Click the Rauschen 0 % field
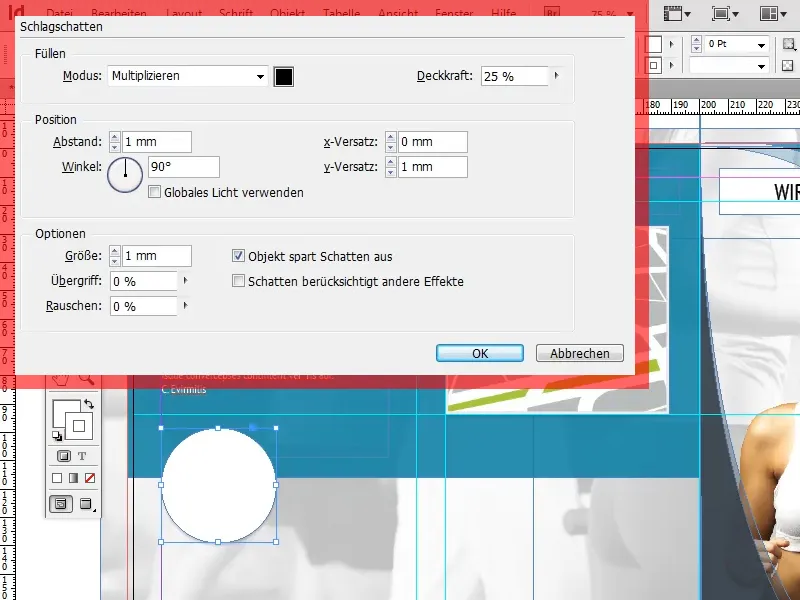800x600 pixels. pos(144,306)
